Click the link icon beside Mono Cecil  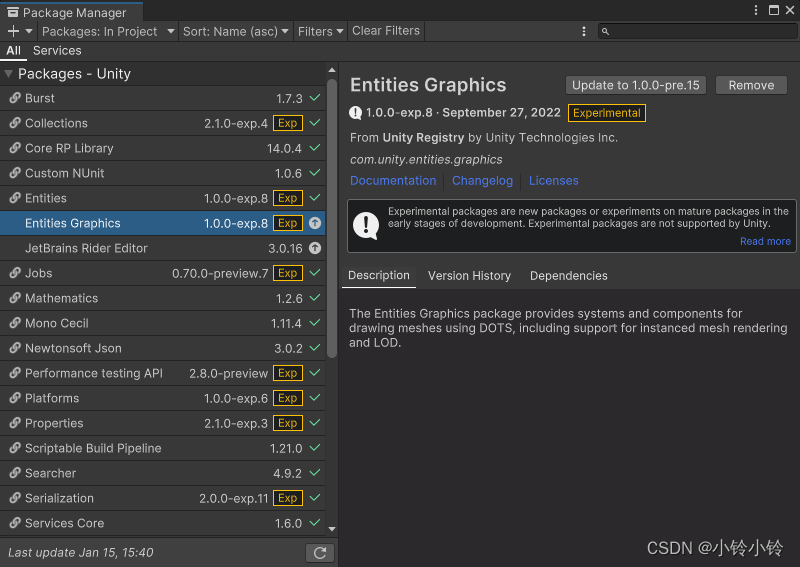click(x=15, y=323)
